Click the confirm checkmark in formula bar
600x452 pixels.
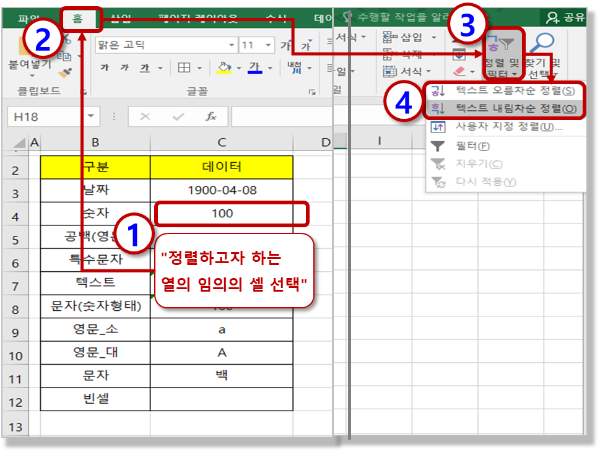pyautogui.click(x=178, y=116)
